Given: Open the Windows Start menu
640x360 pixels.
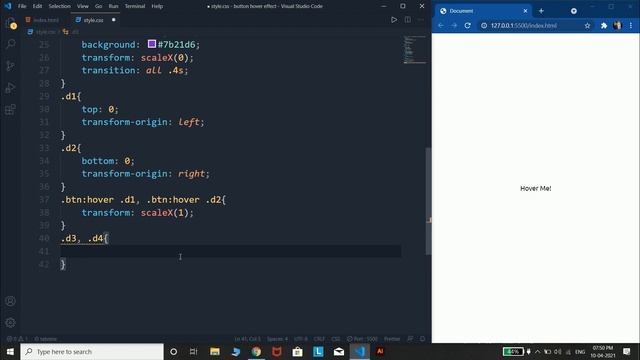Looking at the screenshot, I should [x=10, y=351].
